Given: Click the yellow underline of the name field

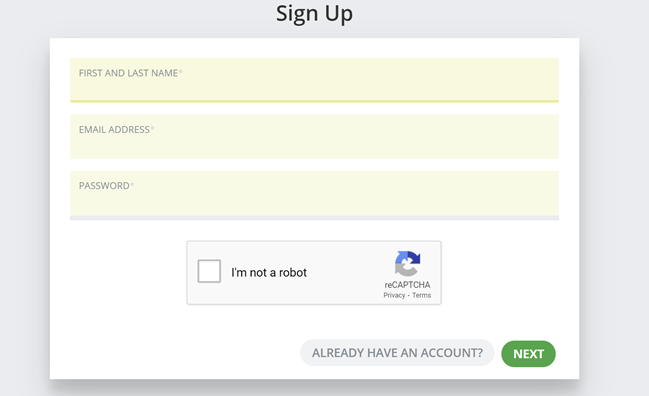Looking at the screenshot, I should pyautogui.click(x=315, y=101).
